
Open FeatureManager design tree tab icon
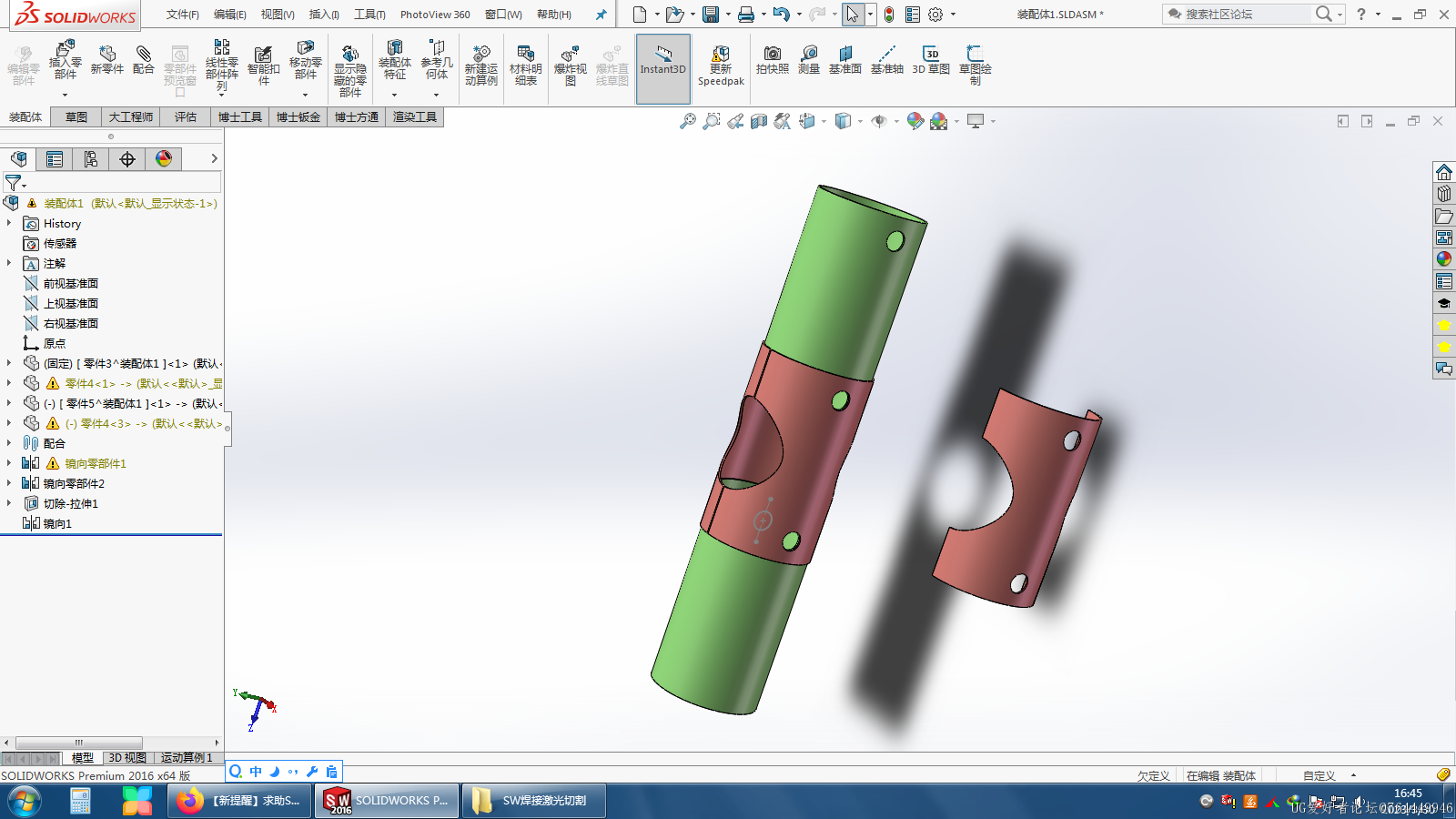(18, 159)
